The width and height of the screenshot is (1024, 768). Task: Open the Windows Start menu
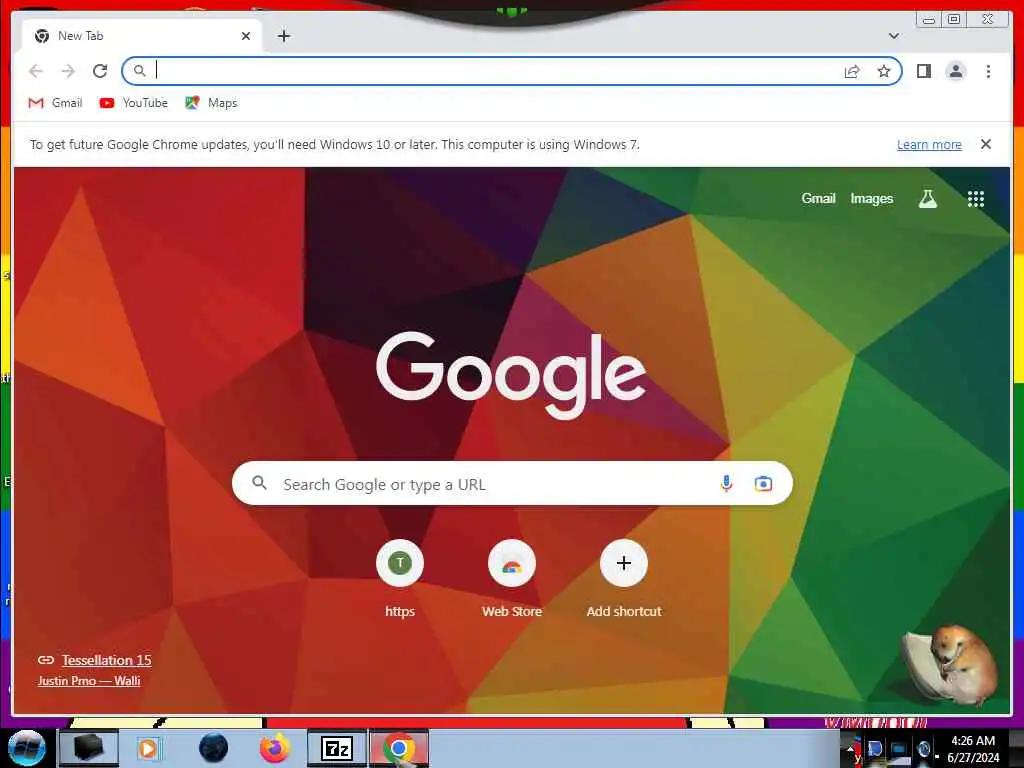tap(27, 748)
